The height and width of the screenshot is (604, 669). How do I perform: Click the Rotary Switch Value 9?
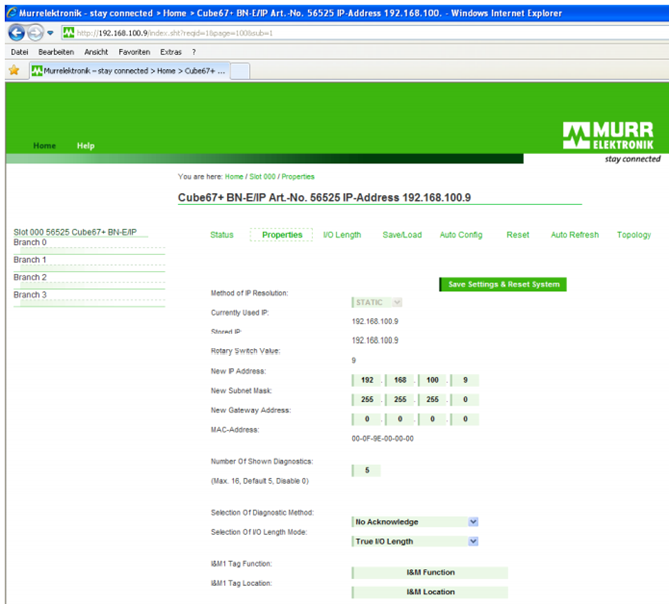(x=354, y=360)
